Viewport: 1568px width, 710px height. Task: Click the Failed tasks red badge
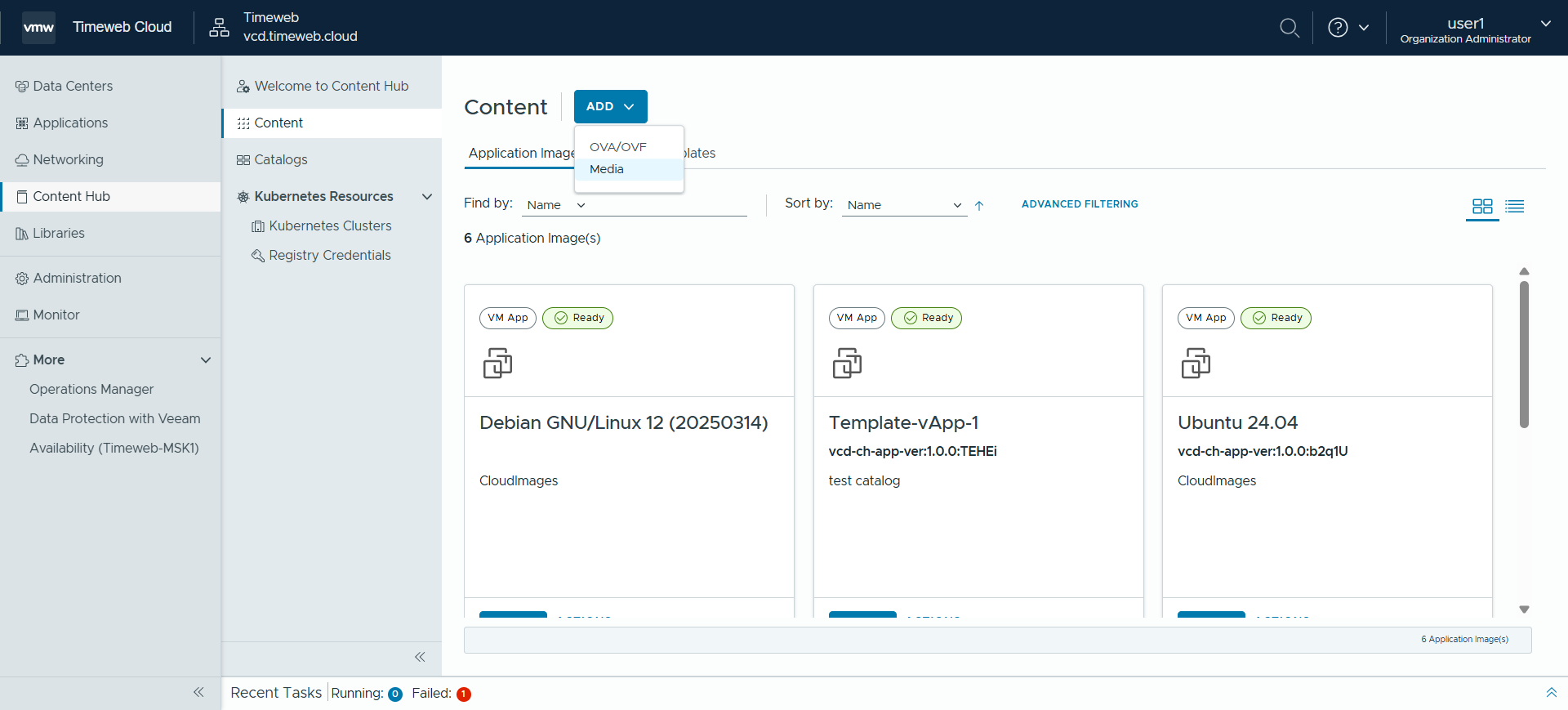(x=464, y=694)
